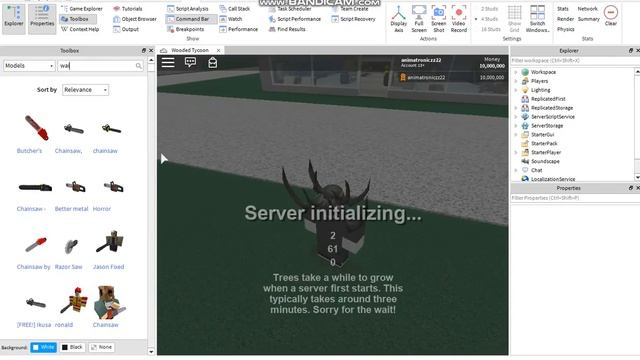Enter Full Screen mode

pyautogui.click(x=419, y=19)
